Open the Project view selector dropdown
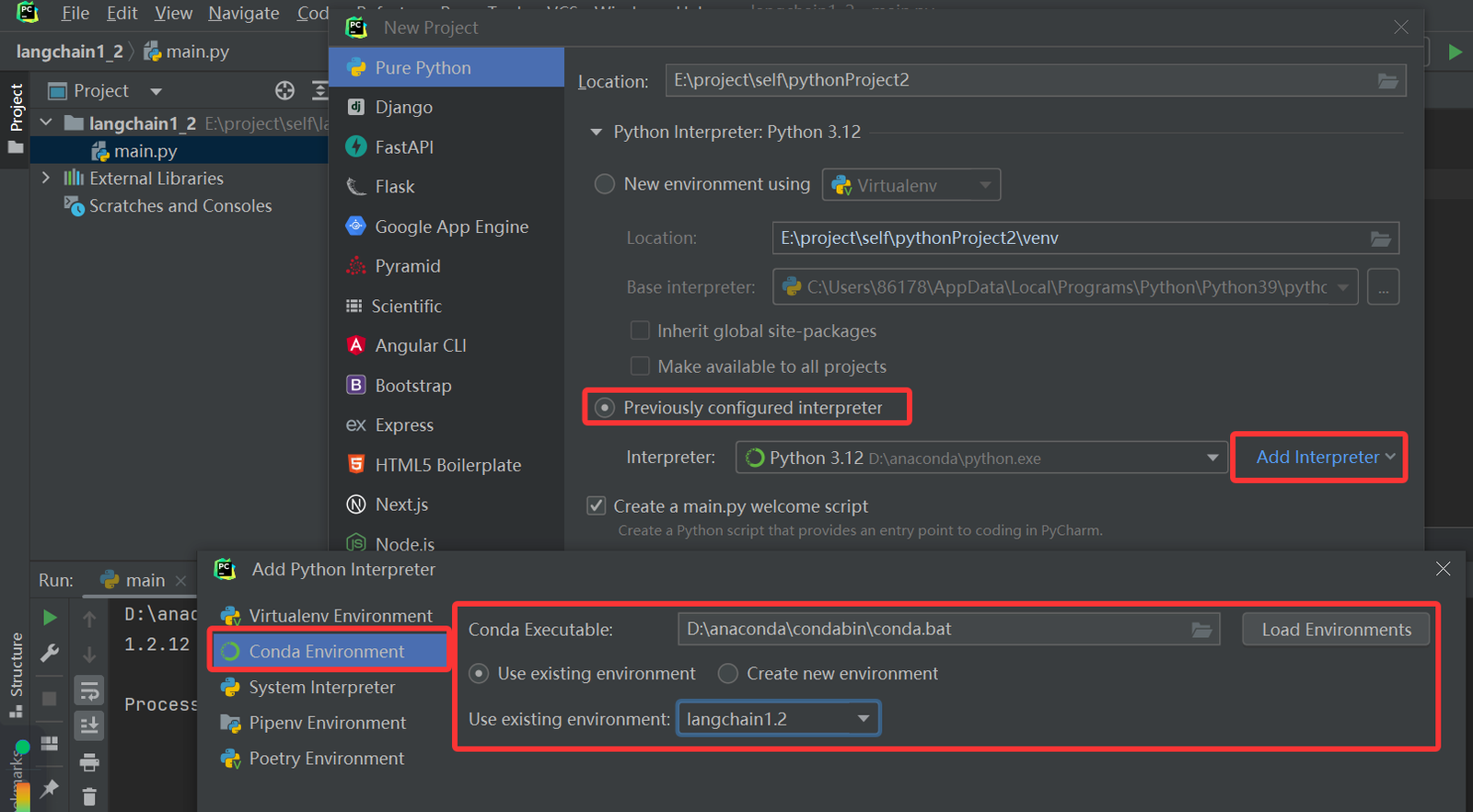This screenshot has height=812, width=1473. (156, 91)
